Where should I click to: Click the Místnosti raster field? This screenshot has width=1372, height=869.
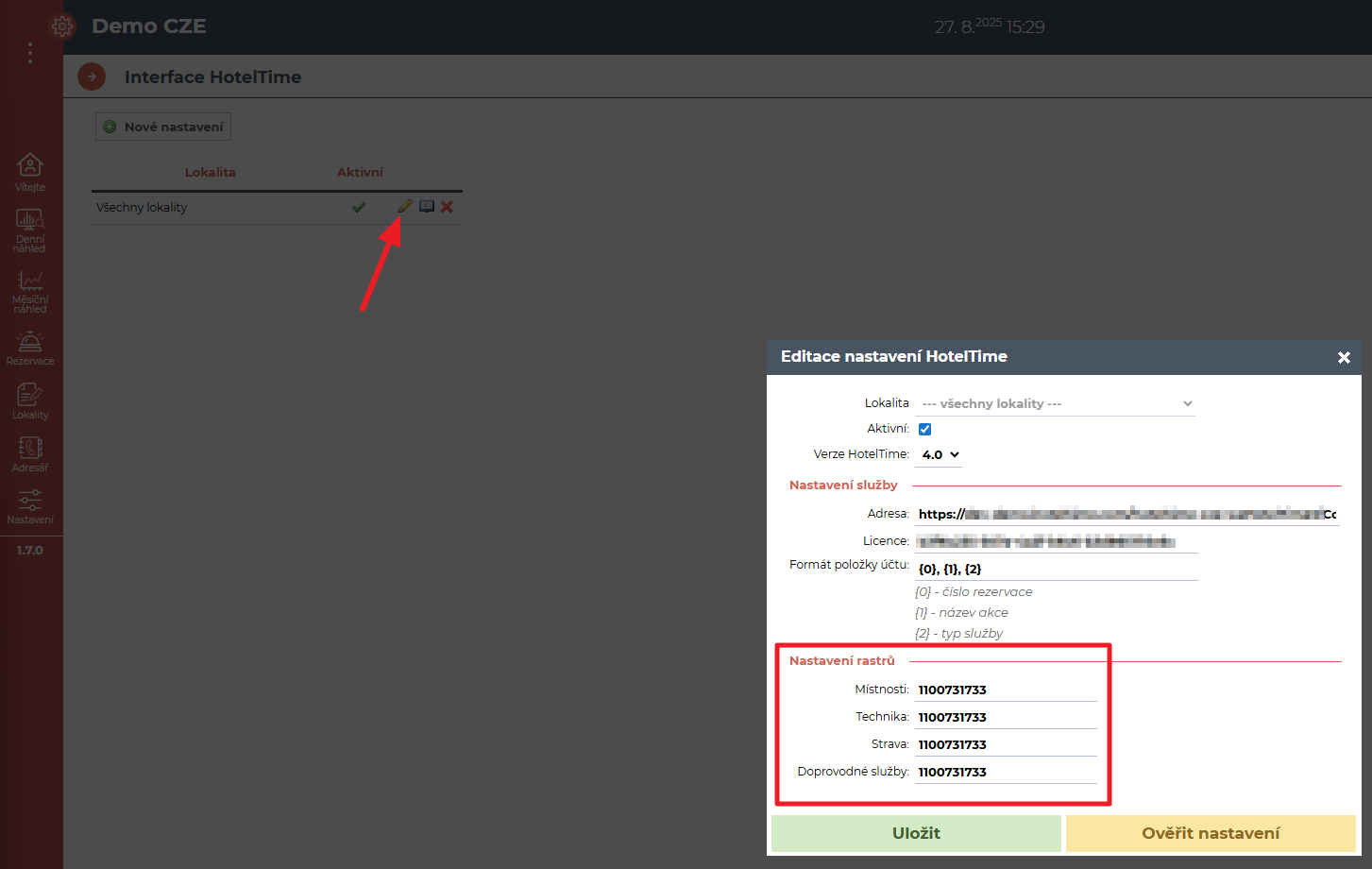(x=1007, y=690)
